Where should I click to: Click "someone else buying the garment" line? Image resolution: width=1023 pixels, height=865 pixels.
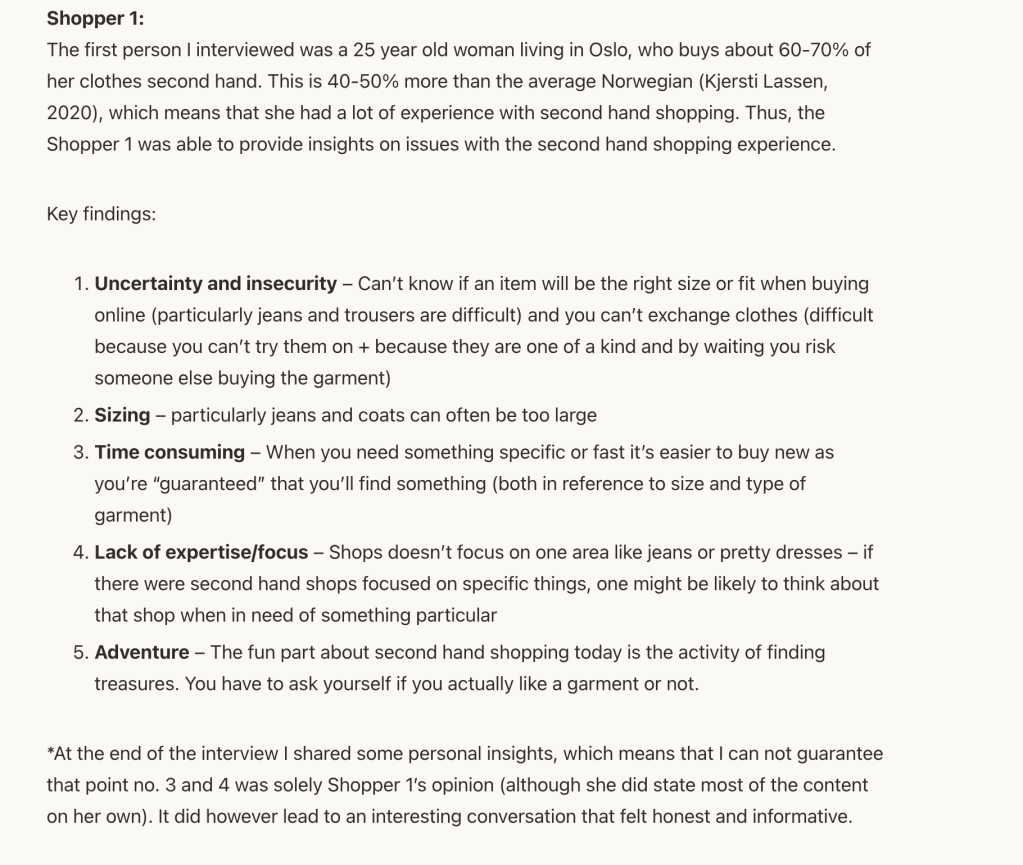tap(241, 378)
